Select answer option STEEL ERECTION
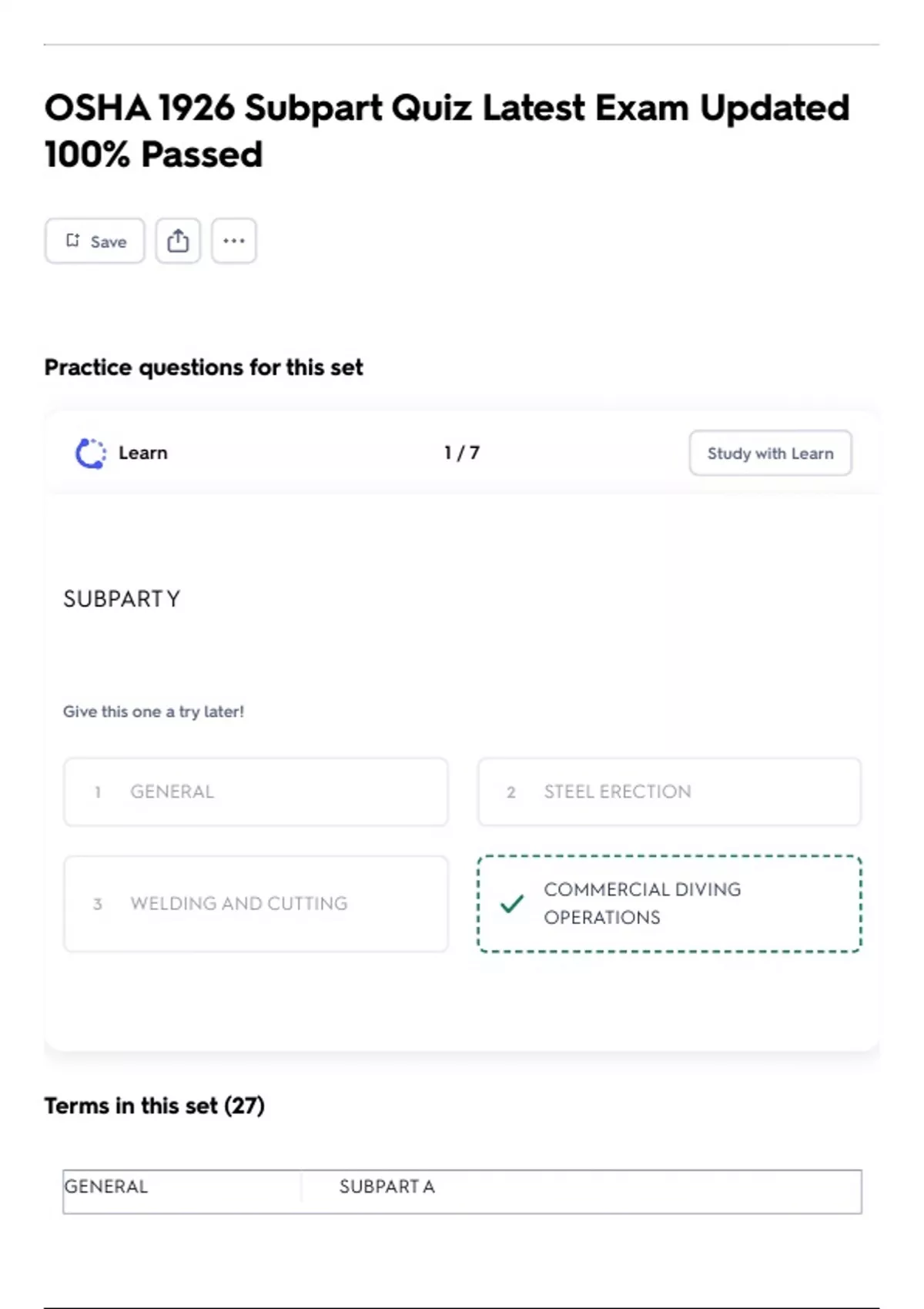924x1309 pixels. 668,792
